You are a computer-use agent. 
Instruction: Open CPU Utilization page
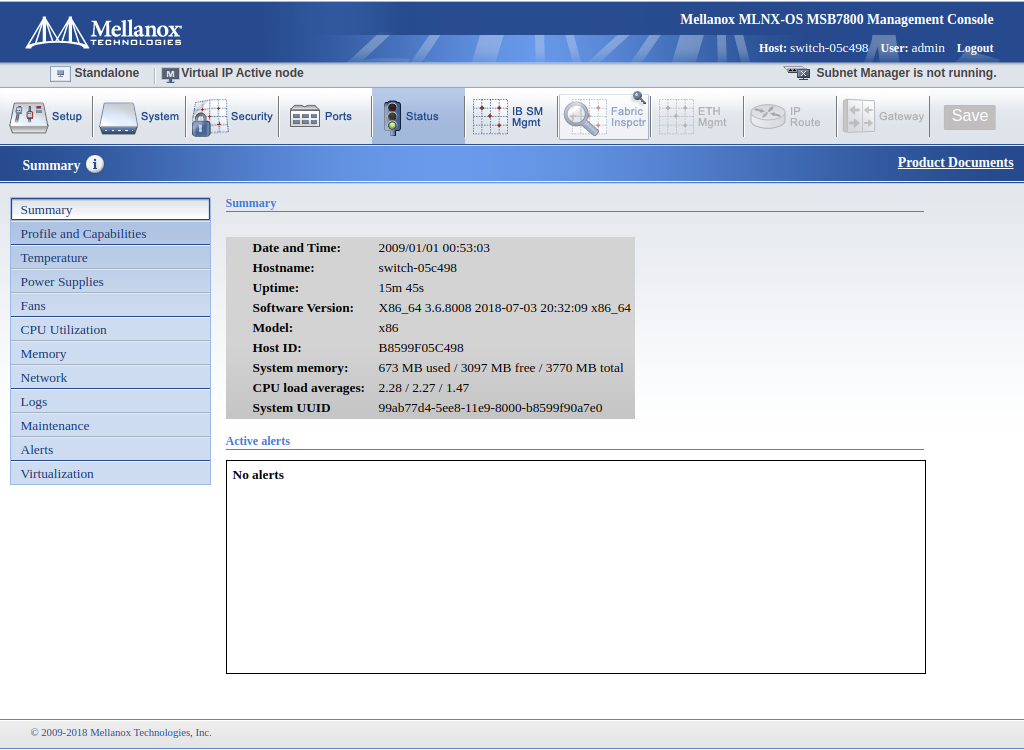tap(110, 330)
